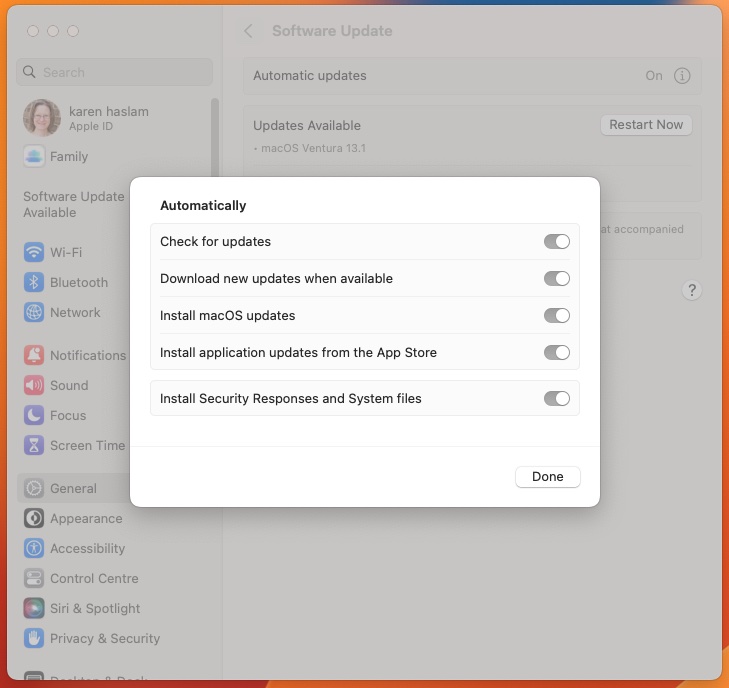729x688 pixels.
Task: Click the search magnifier icon
Action: coord(29,72)
